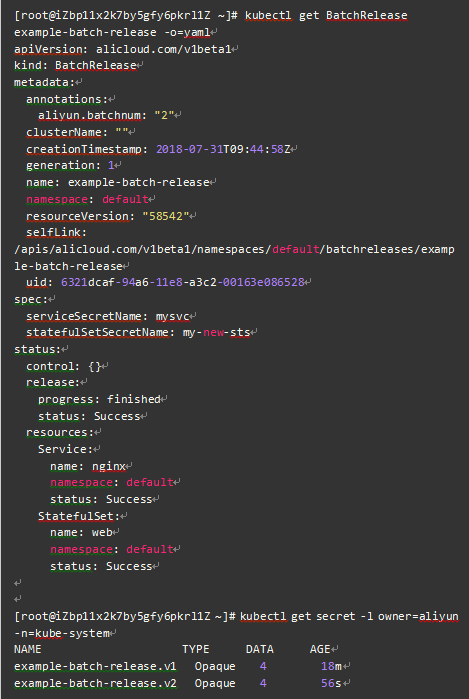
Task: Click the 'spec:' key
Action: [x=31, y=299]
